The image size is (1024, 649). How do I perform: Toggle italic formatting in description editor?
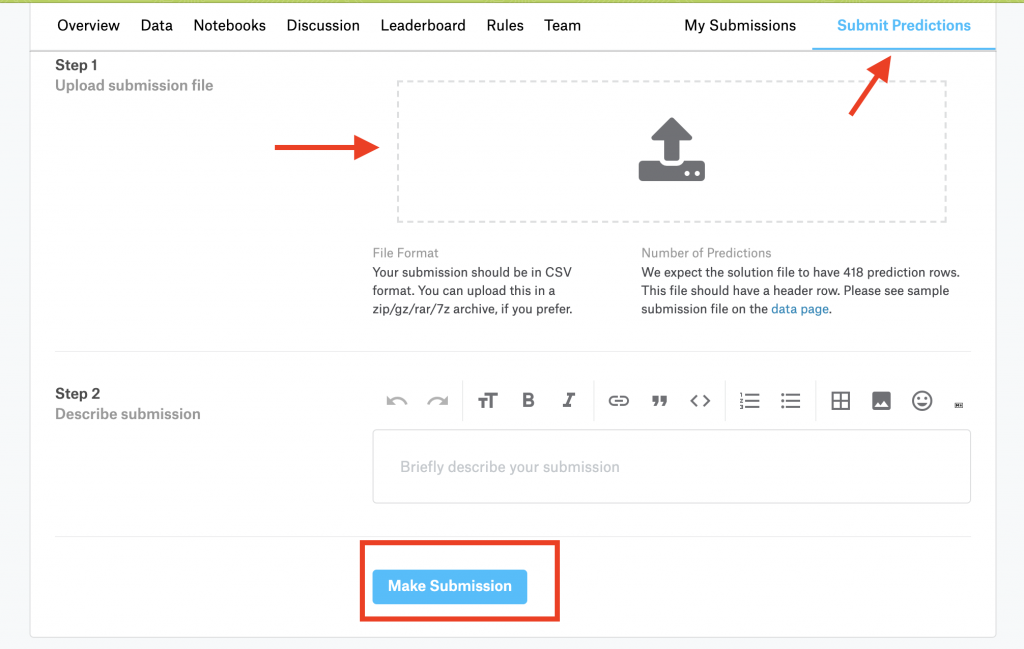tap(569, 401)
